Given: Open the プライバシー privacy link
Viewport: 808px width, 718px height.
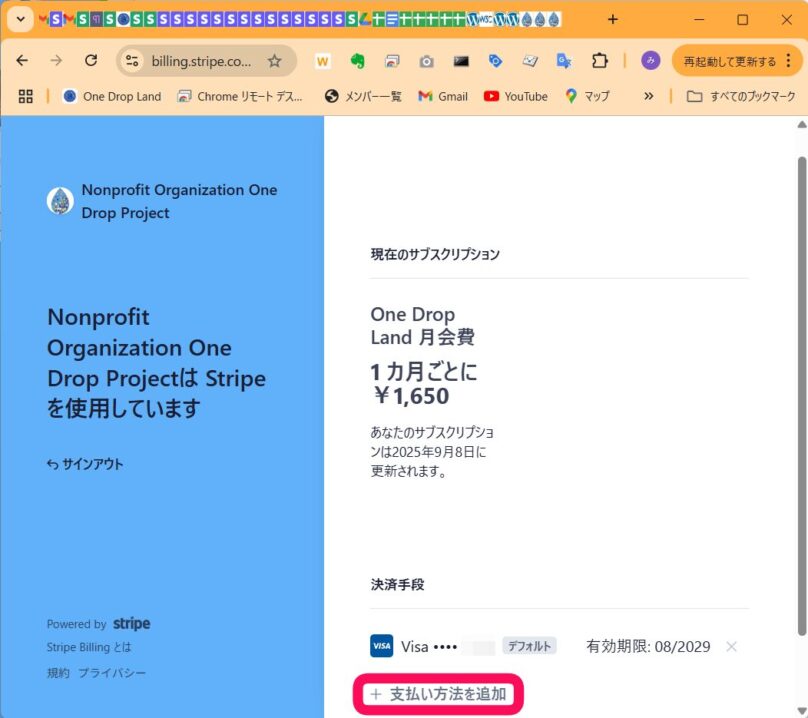Looking at the screenshot, I should tap(112, 673).
